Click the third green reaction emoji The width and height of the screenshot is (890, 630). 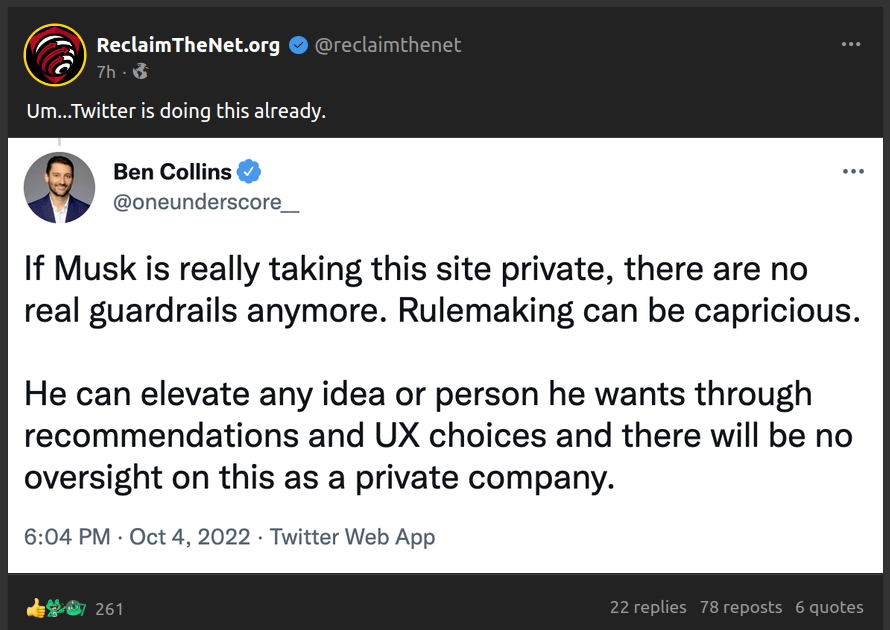click(76, 608)
